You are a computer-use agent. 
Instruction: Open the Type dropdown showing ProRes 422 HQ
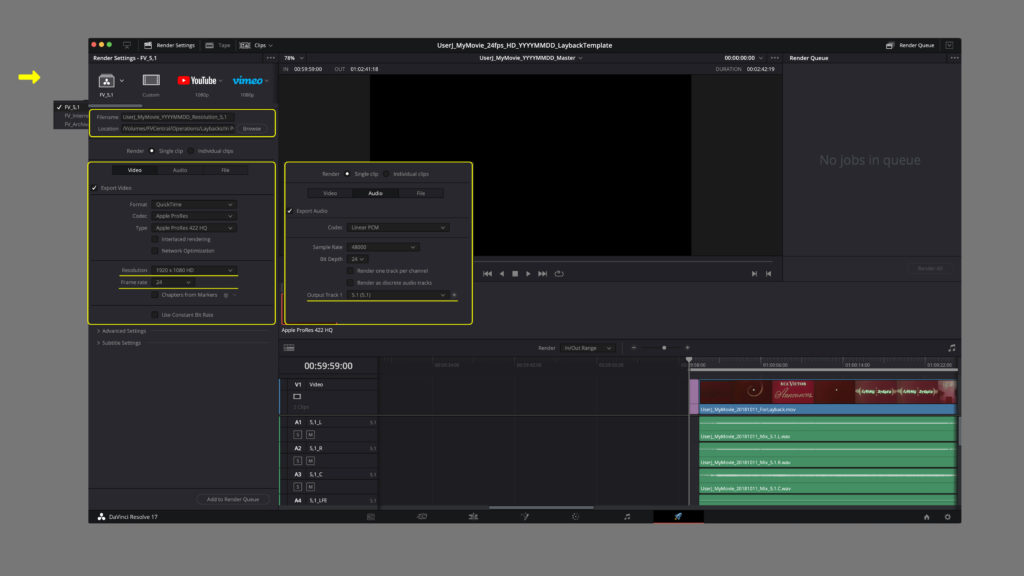[x=193, y=228]
